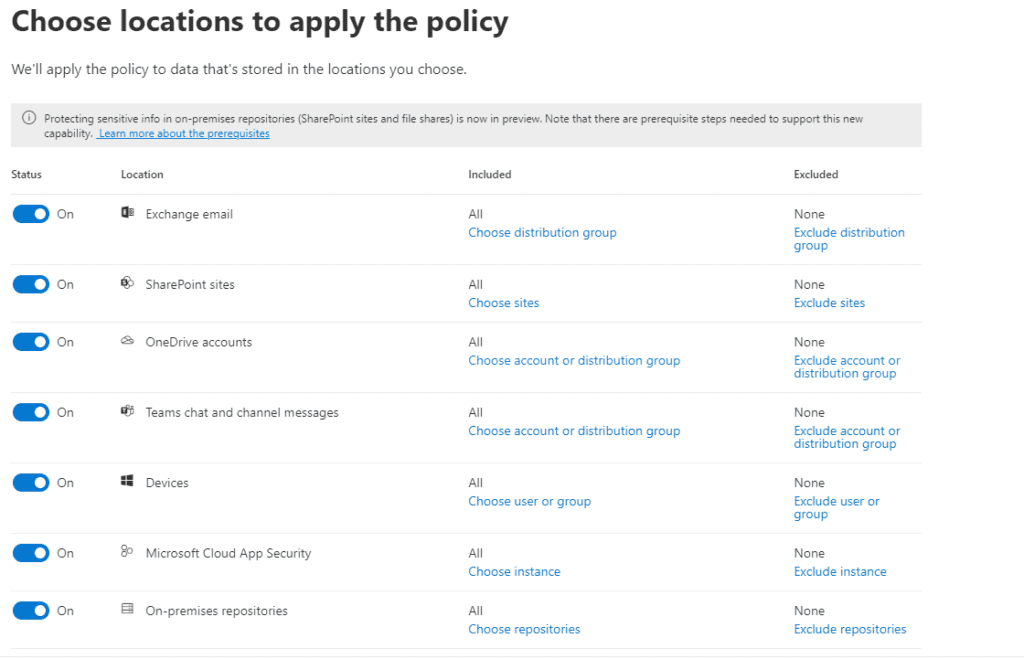Viewport: 1024px width, 659px height.
Task: Open Exclude sites for SharePoint
Action: [829, 303]
